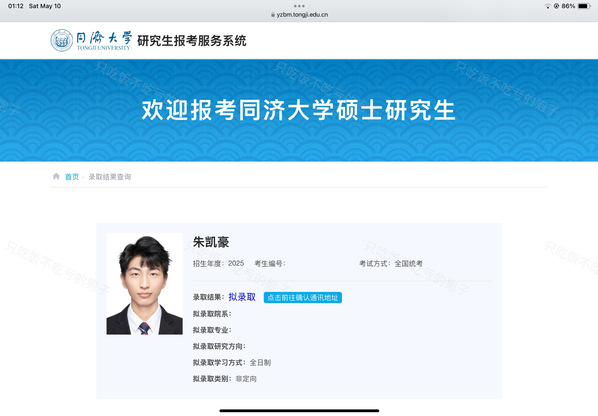Select the 招生年度: 2025 text
This screenshot has width=598, height=416.
[x=219, y=263]
